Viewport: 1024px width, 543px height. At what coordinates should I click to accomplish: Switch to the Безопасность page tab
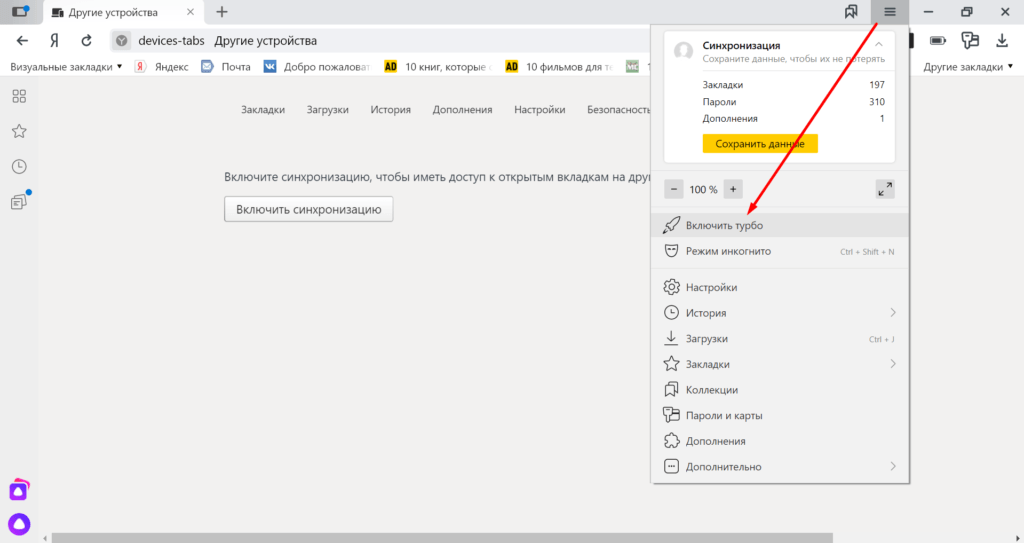618,110
